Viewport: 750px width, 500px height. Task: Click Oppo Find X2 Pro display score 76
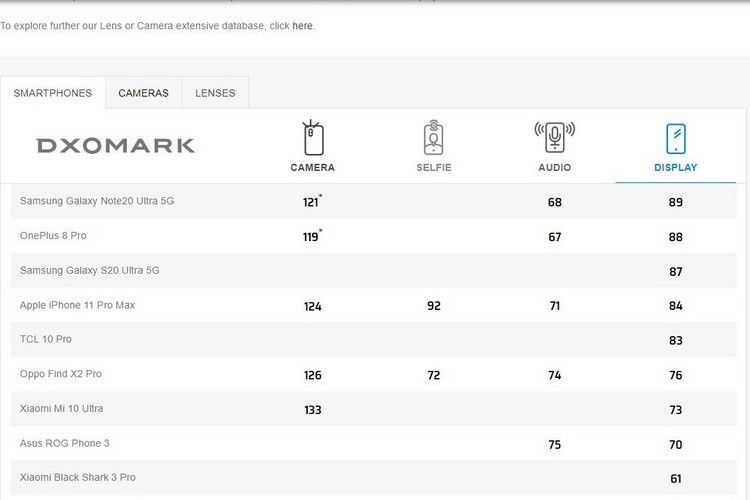(676, 376)
